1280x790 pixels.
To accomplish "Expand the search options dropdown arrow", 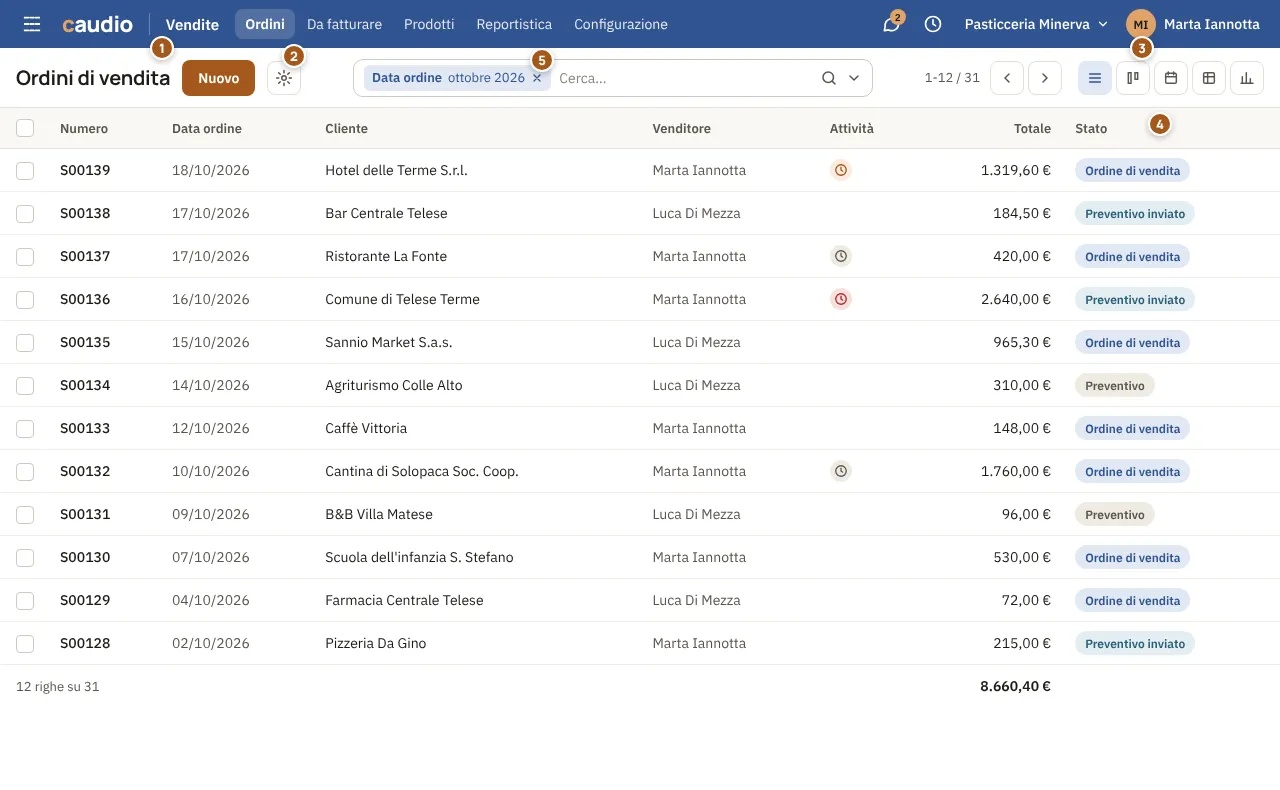I will coord(854,78).
